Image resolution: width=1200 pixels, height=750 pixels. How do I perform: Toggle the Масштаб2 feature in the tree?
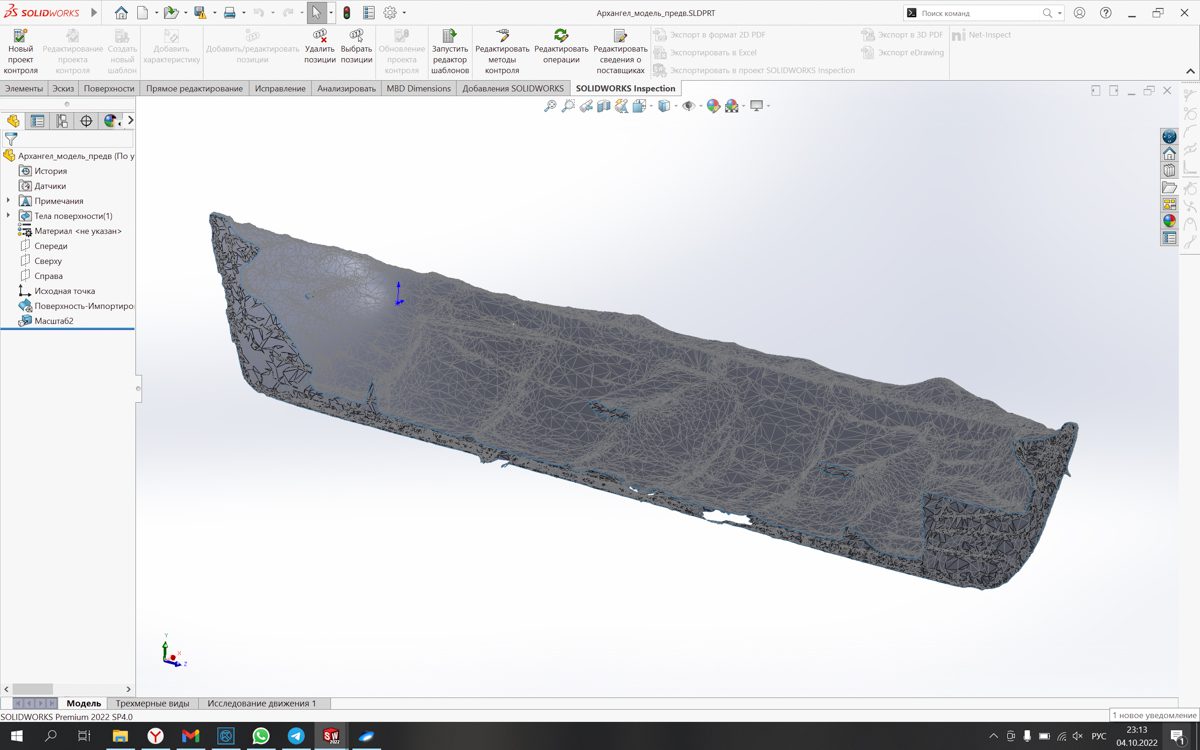pyautogui.click(x=54, y=321)
